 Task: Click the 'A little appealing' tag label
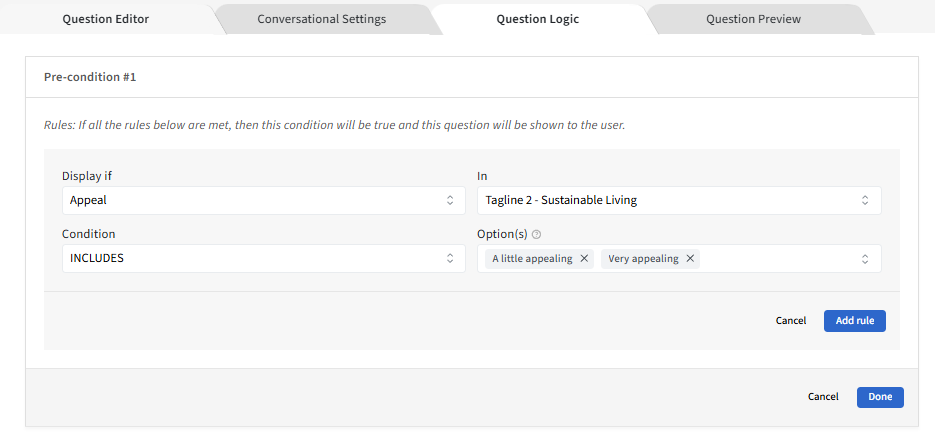pyautogui.click(x=532, y=259)
